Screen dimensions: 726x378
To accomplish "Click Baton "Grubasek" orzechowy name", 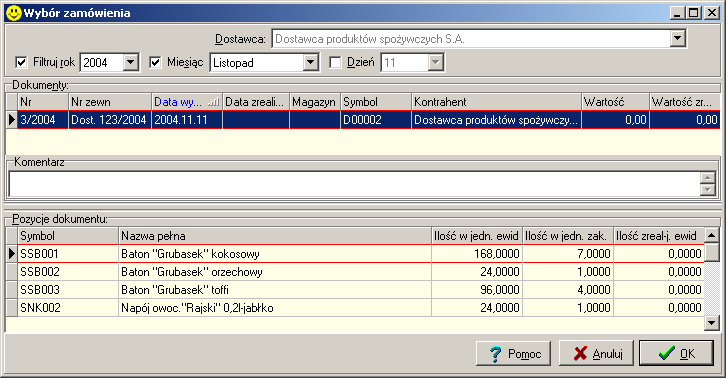I will (x=275, y=272).
